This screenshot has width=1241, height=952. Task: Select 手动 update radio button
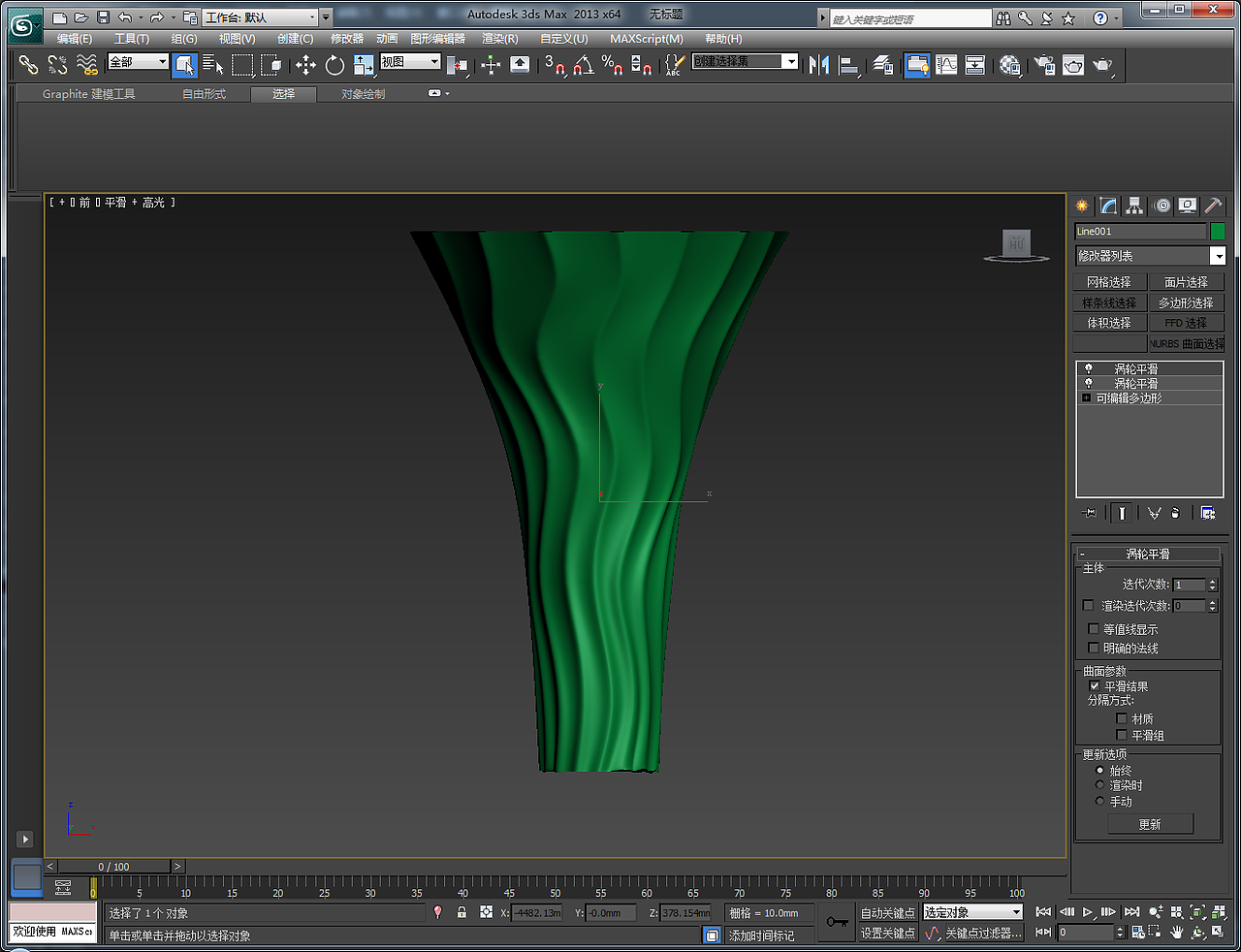click(x=1099, y=801)
